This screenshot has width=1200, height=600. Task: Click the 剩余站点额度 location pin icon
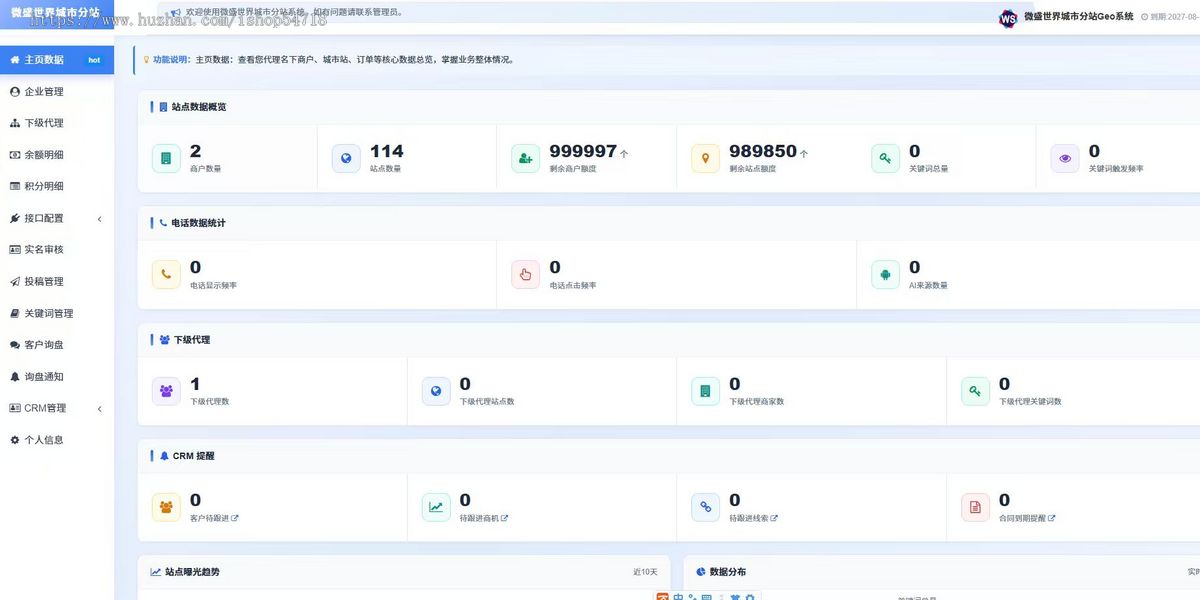point(705,159)
